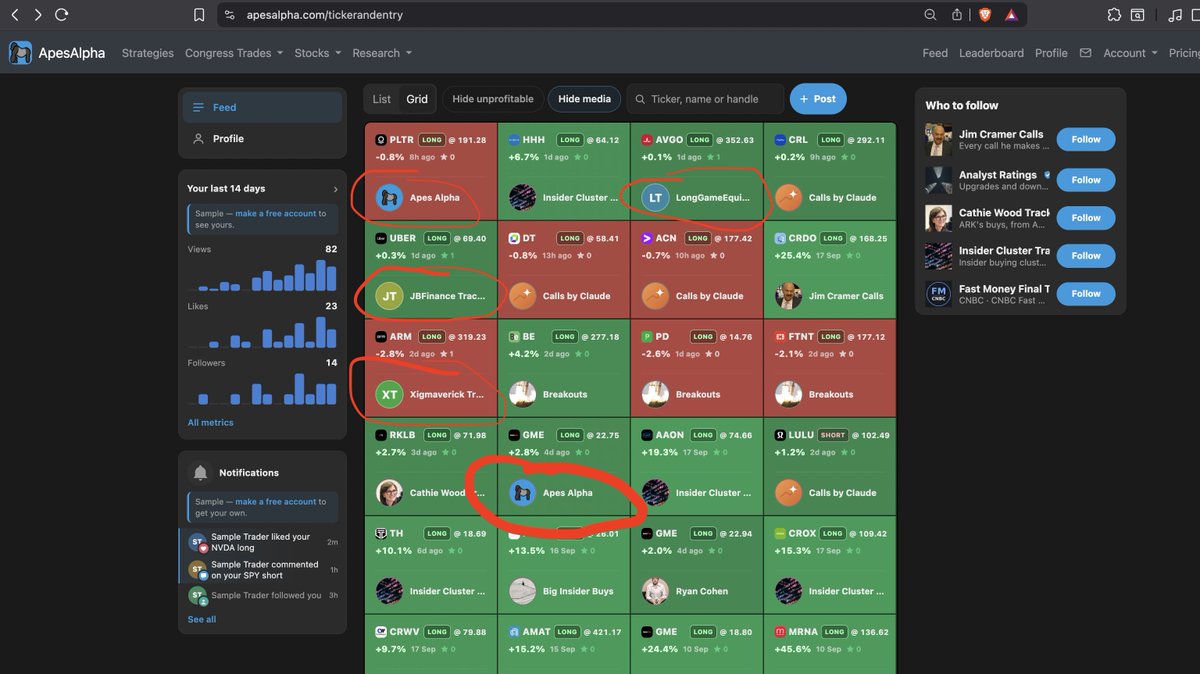Click the LT avatar on AVGO card
This screenshot has width=1200, height=674.
point(655,197)
